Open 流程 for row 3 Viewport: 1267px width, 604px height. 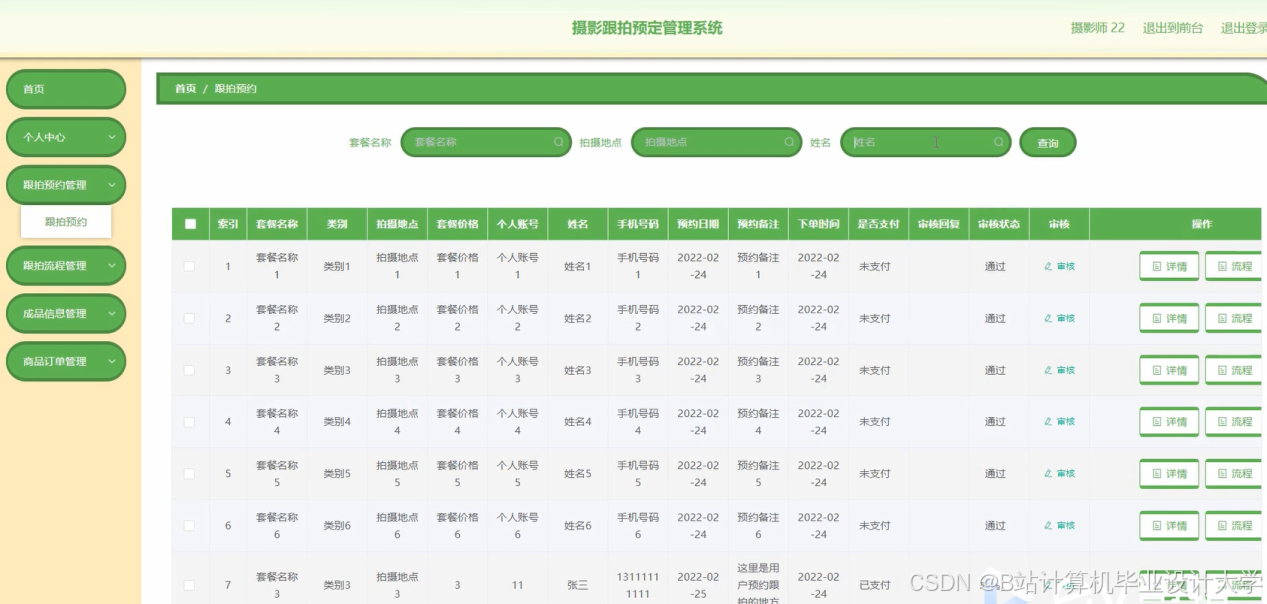tap(1234, 370)
